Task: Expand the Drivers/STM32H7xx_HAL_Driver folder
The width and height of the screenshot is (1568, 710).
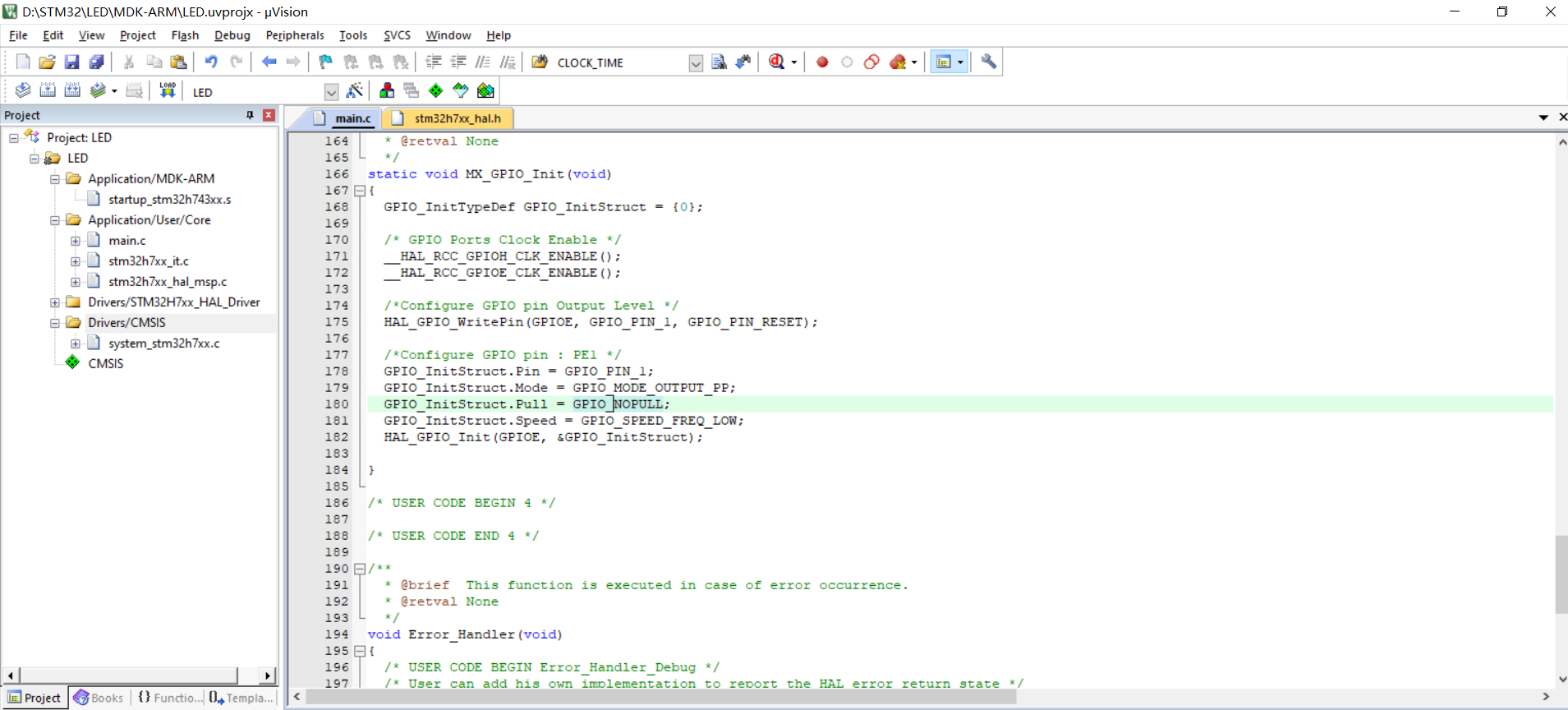Action: (x=55, y=302)
